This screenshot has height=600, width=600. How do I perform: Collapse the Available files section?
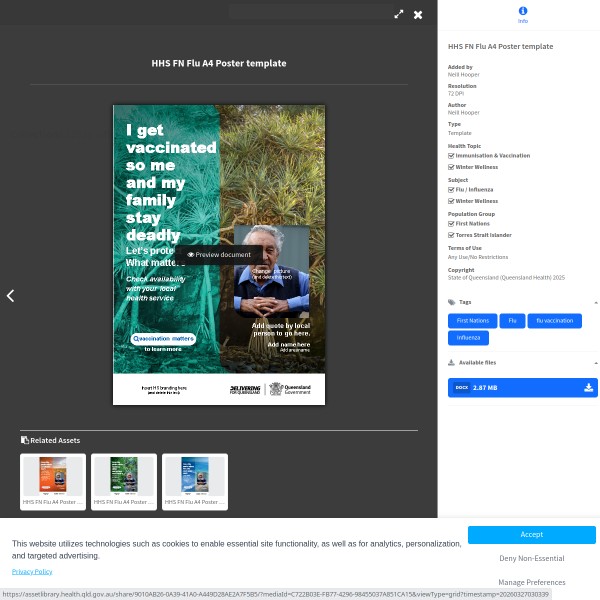(595, 363)
